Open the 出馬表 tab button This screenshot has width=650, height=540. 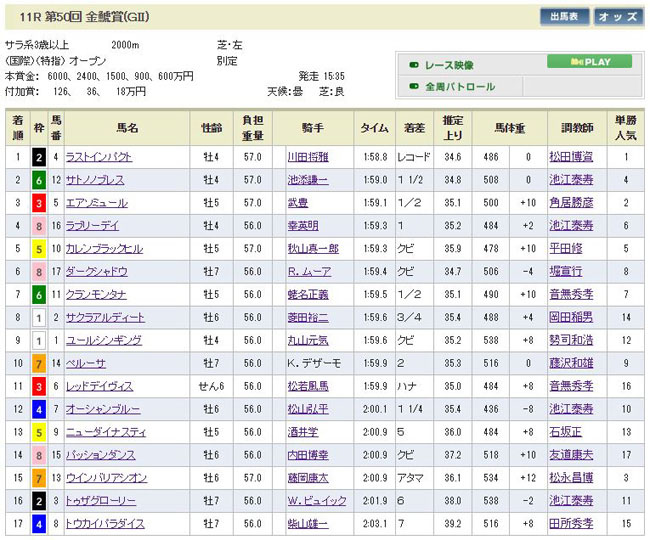[564, 17]
